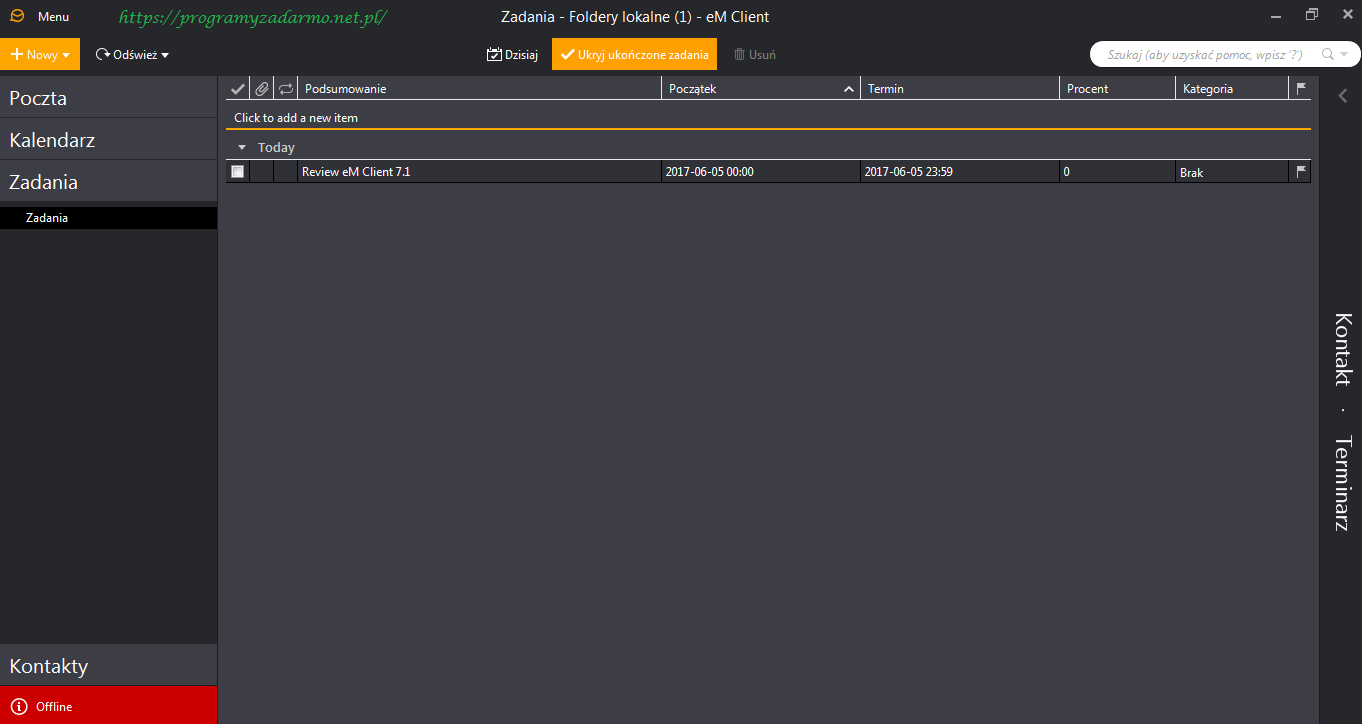Collapse the Today task group
Screen dimensions: 1362x724
point(242,147)
